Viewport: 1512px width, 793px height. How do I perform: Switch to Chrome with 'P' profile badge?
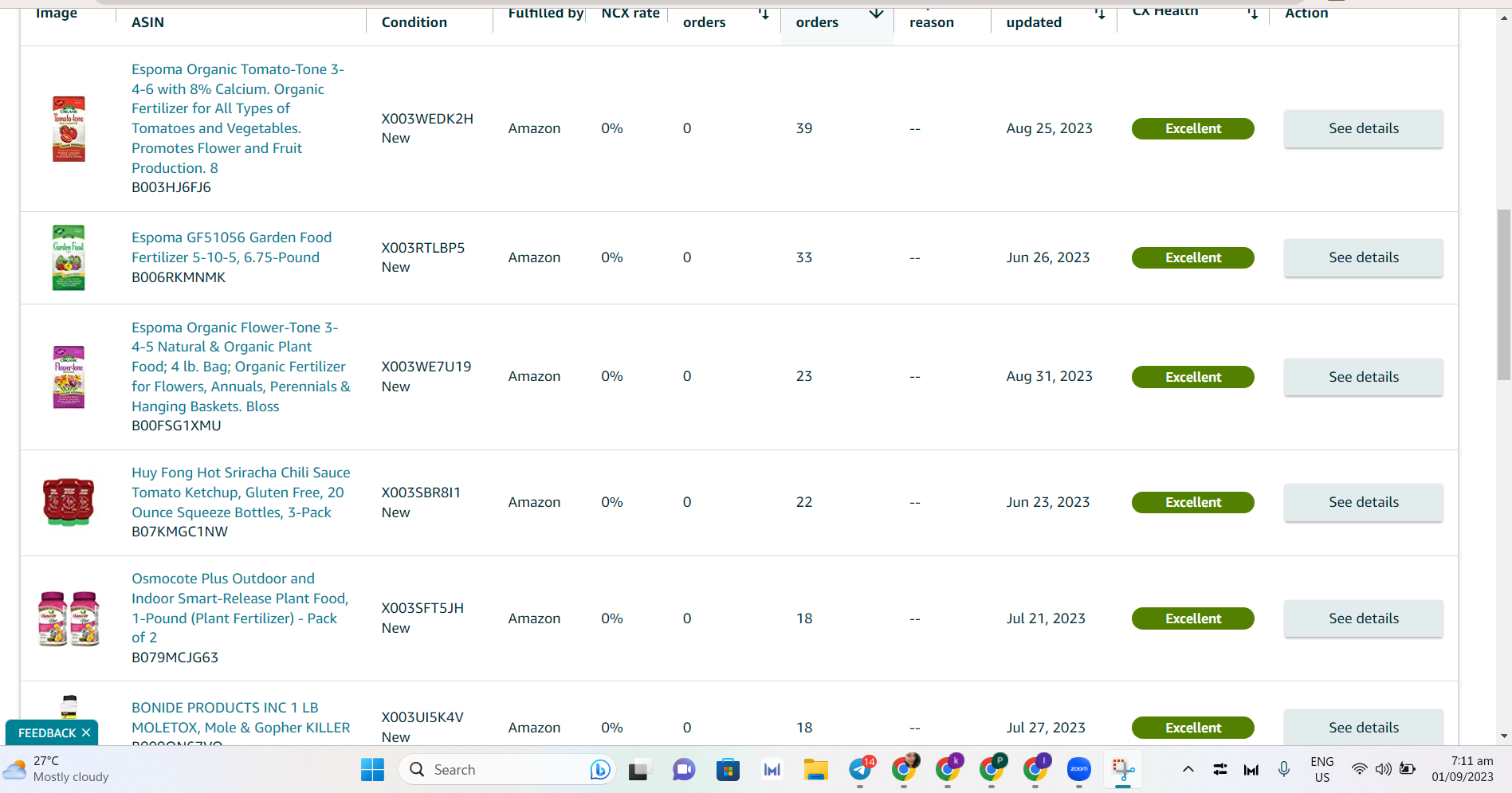[992, 769]
